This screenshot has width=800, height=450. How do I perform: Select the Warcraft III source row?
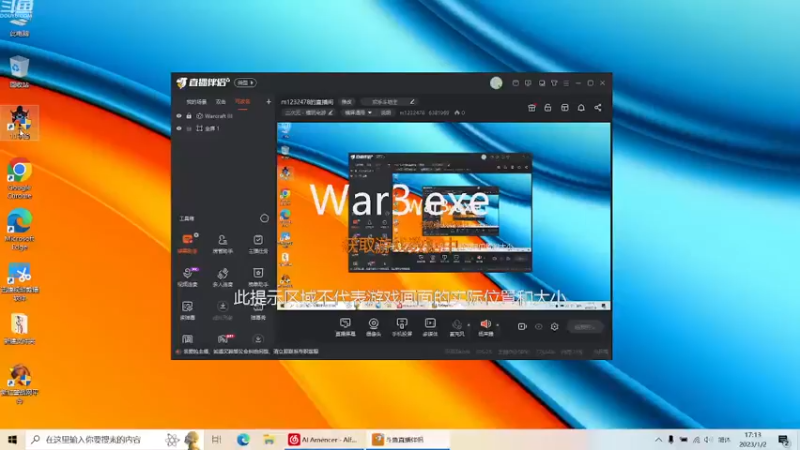pos(223,116)
